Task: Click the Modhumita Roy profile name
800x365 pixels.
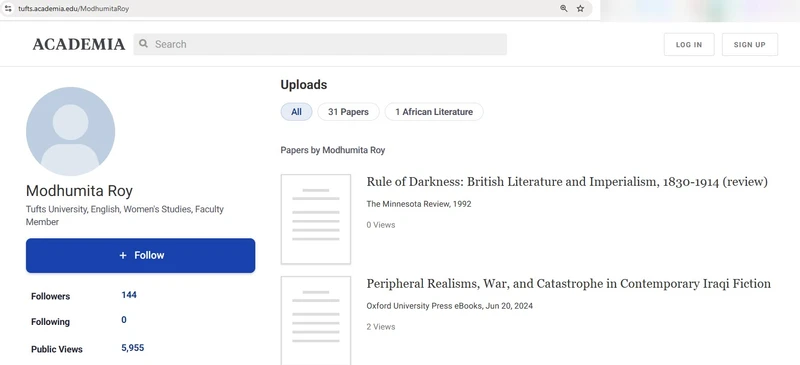Action: pos(79,191)
